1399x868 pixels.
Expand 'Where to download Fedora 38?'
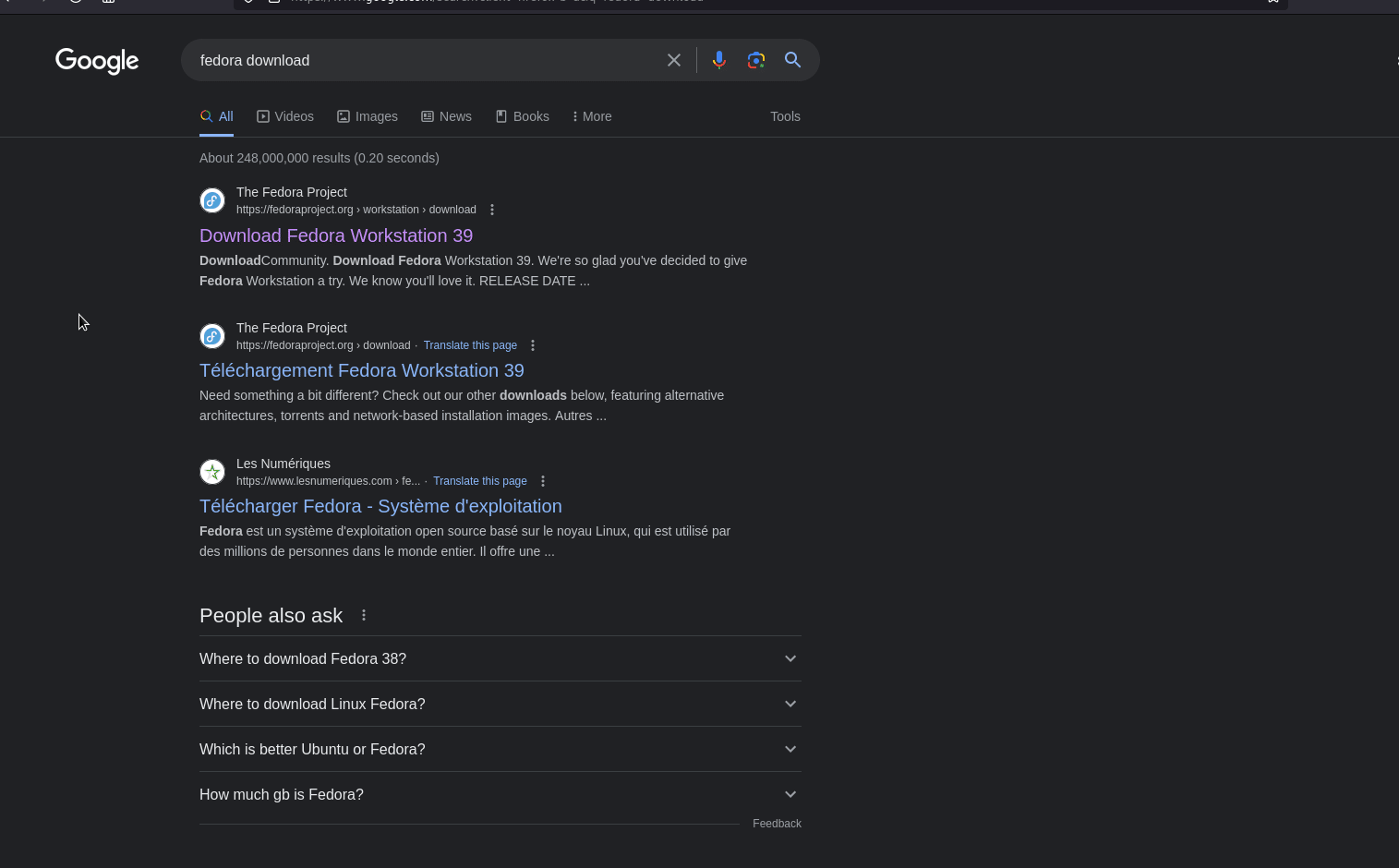point(500,658)
